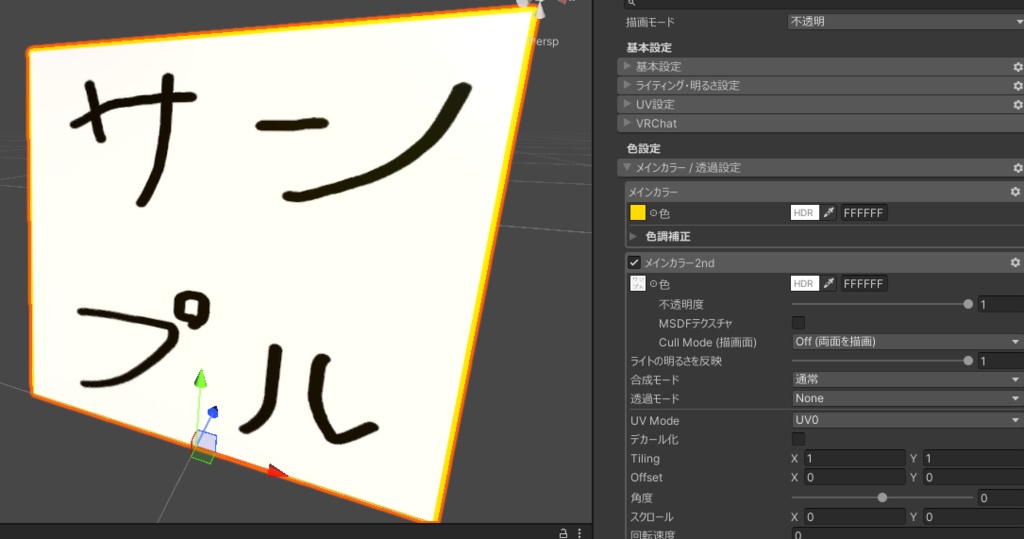1024x539 pixels.
Task: Open the 透過モード dropdown showing None
Action: click(908, 399)
